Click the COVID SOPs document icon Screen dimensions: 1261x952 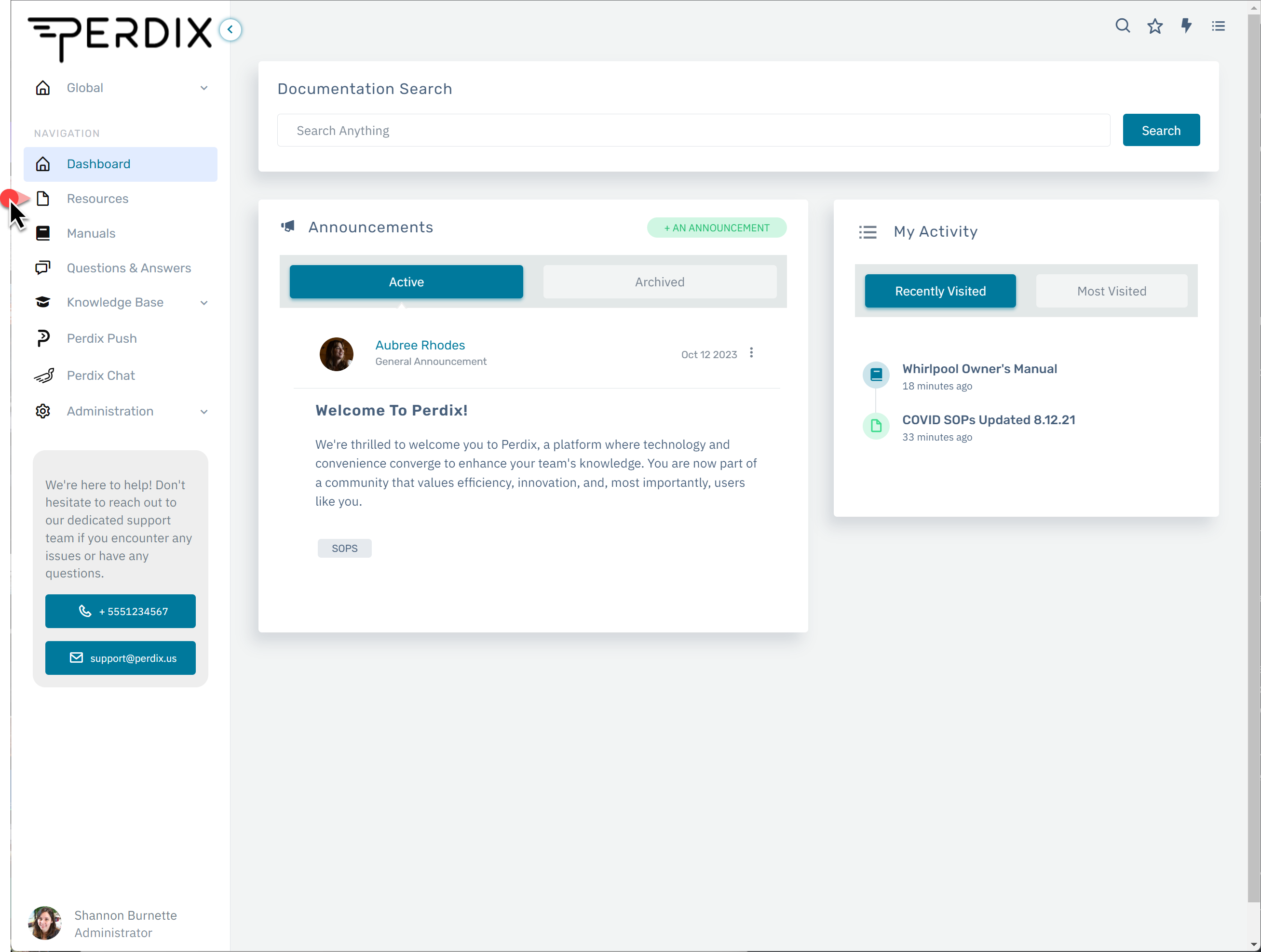[876, 426]
